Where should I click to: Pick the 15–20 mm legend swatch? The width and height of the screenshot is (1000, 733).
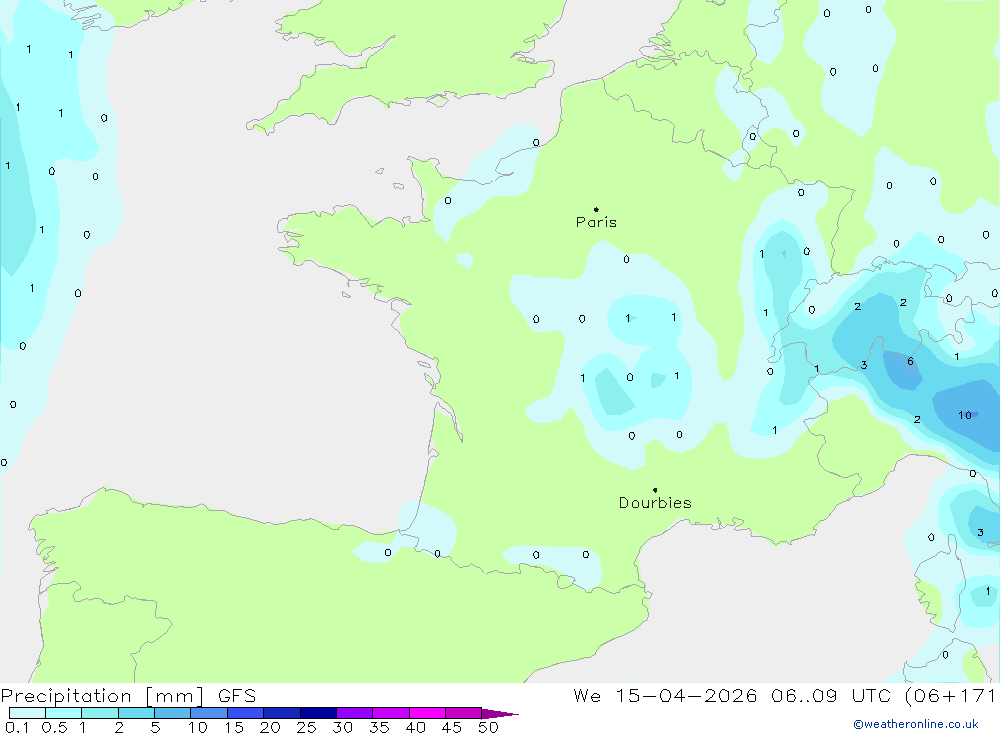(x=246, y=713)
